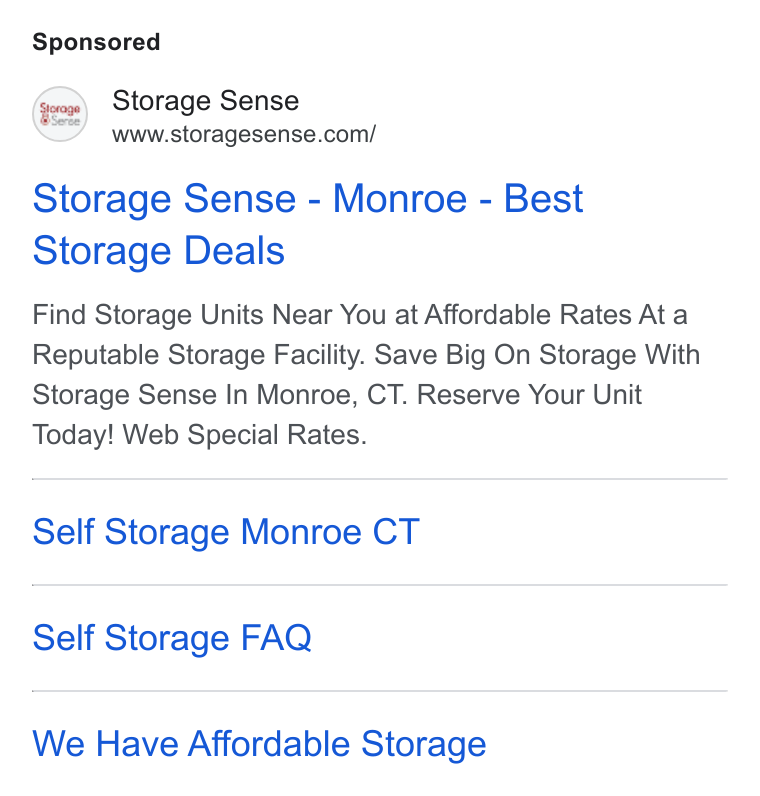760x796 pixels.
Task: Click the "Reputable Storage Facility" description text
Action: [x=199, y=355]
